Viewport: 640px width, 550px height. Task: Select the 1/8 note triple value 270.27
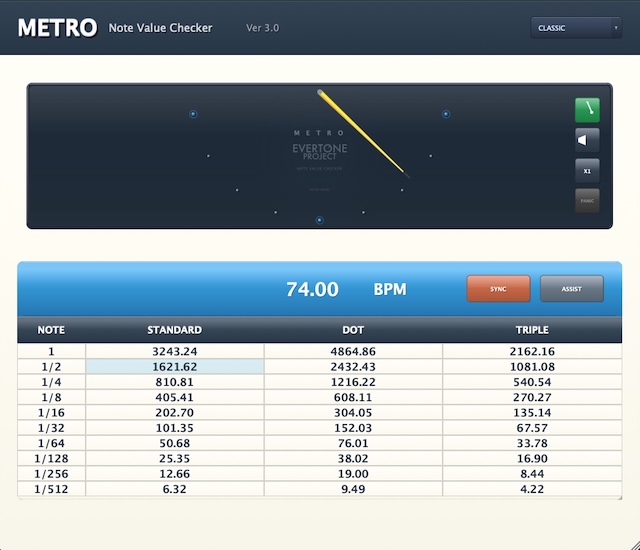pyautogui.click(x=532, y=397)
